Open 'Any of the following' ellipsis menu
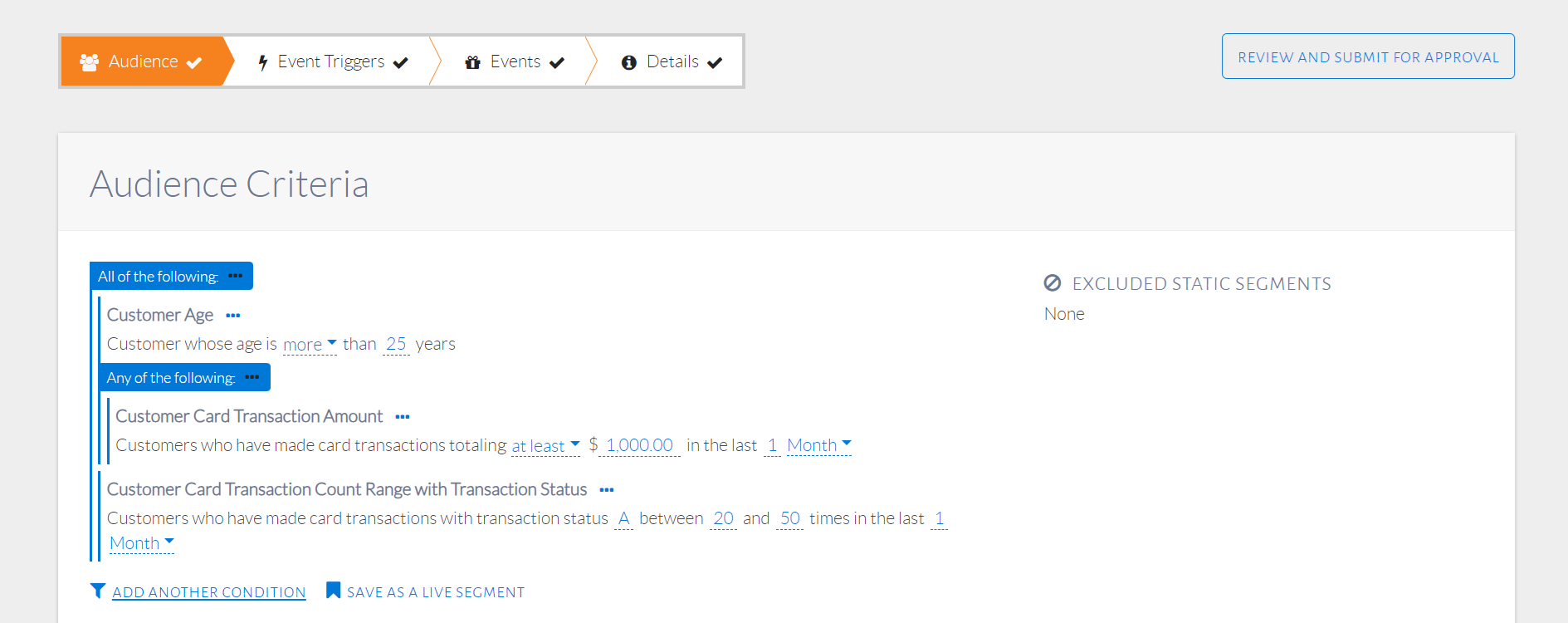The image size is (1568, 623). click(252, 377)
